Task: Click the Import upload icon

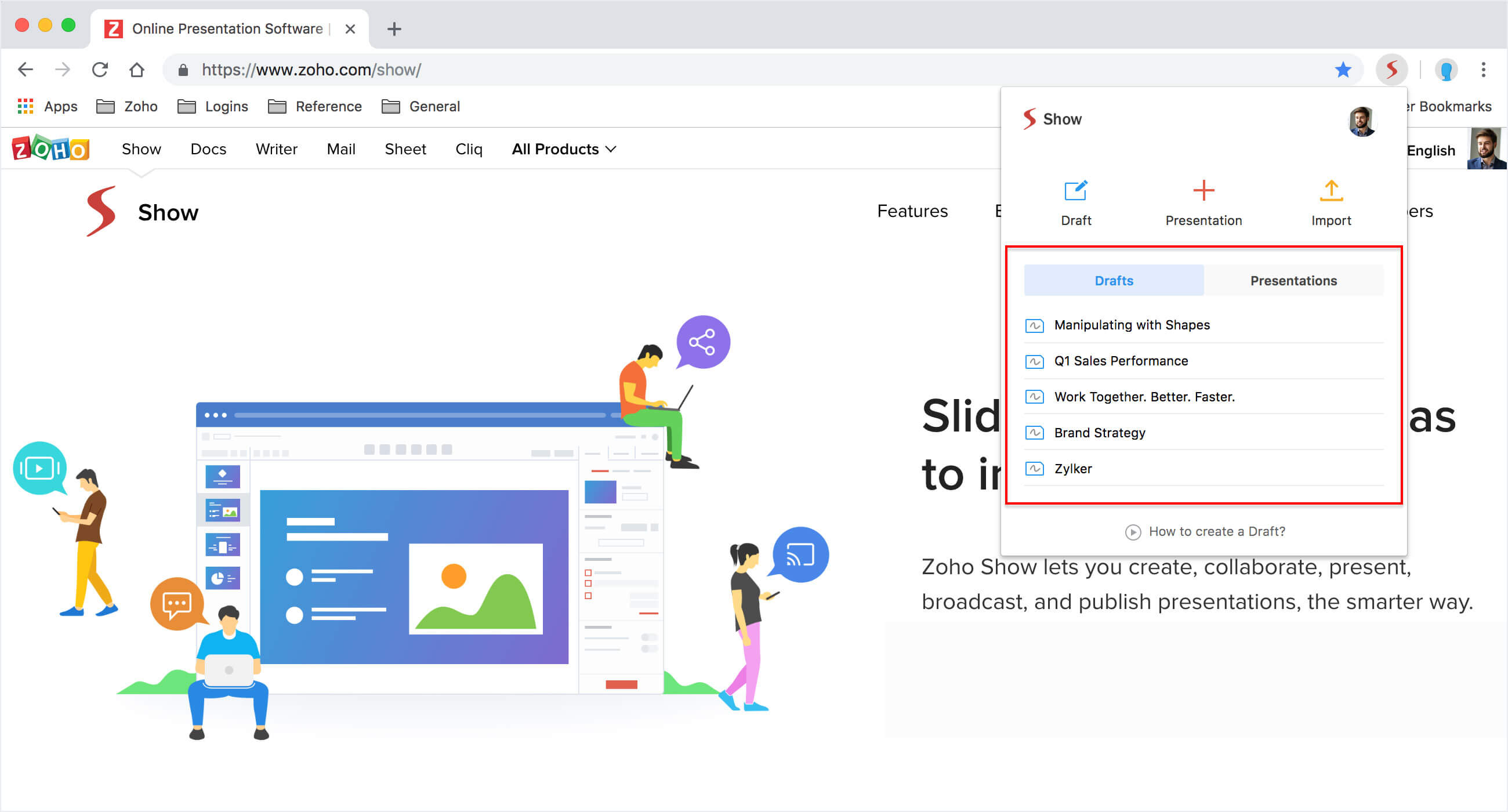Action: tap(1331, 191)
